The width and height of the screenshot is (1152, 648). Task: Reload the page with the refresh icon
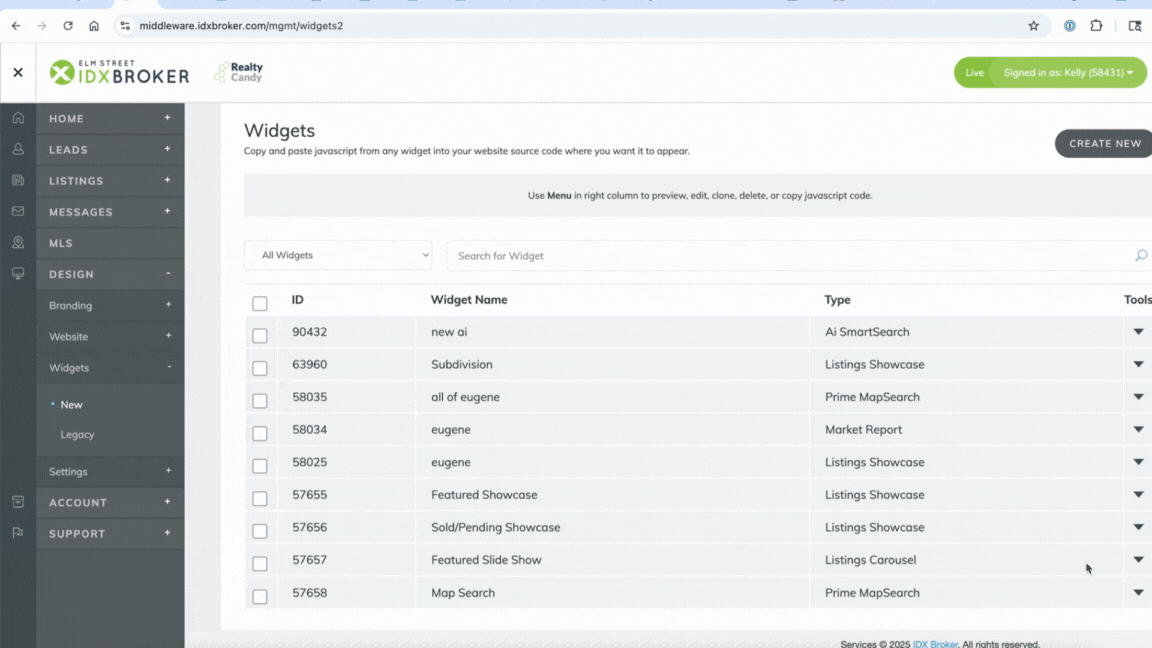pyautogui.click(x=68, y=26)
